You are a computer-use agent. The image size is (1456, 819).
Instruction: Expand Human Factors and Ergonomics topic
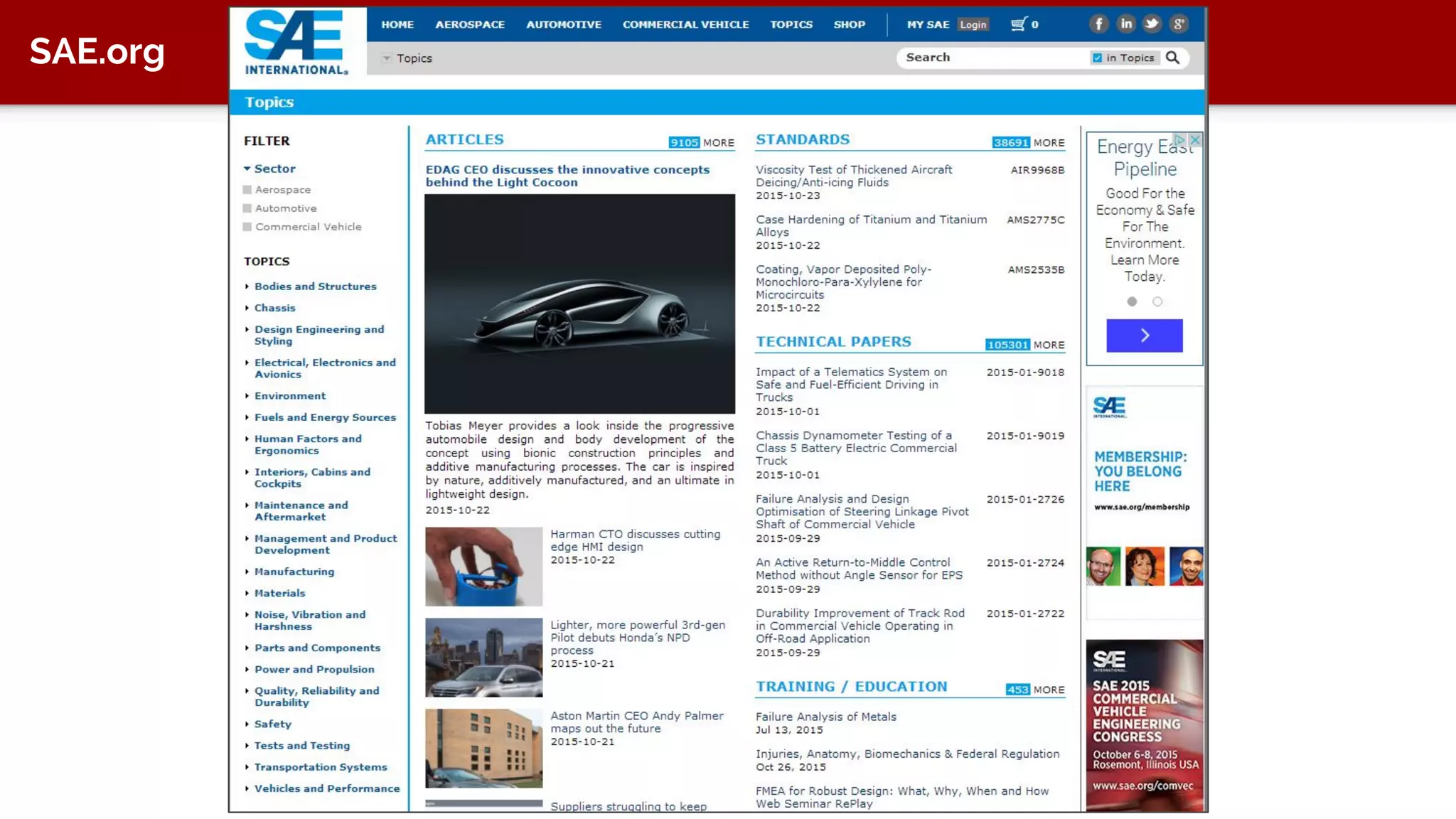point(247,439)
